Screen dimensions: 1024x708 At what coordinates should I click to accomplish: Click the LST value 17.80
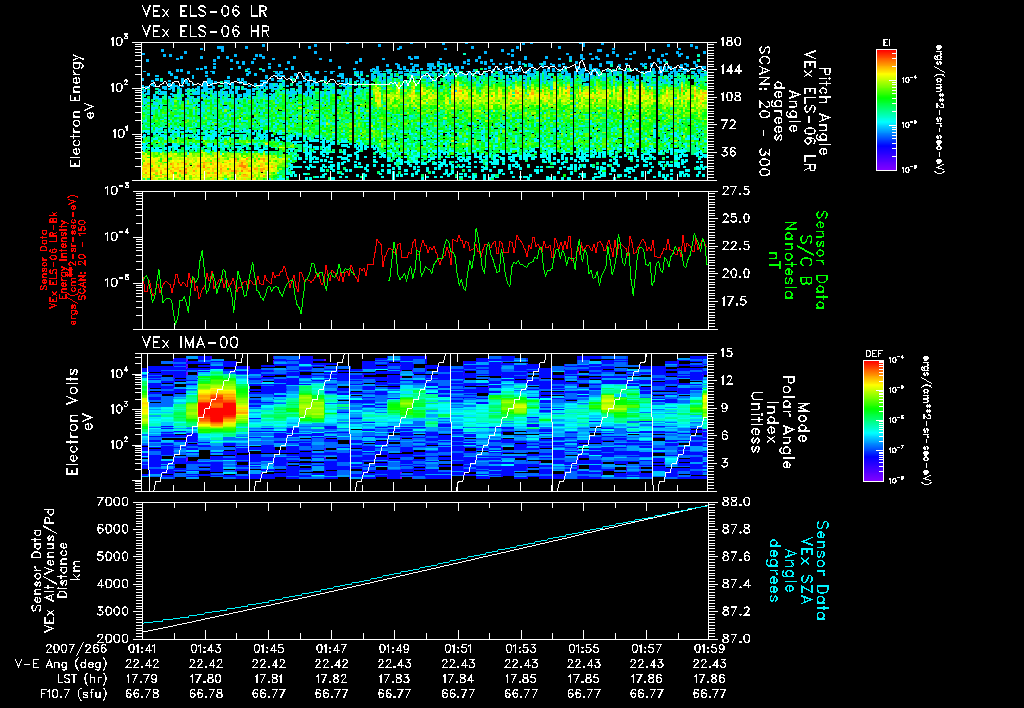pyautogui.click(x=206, y=679)
